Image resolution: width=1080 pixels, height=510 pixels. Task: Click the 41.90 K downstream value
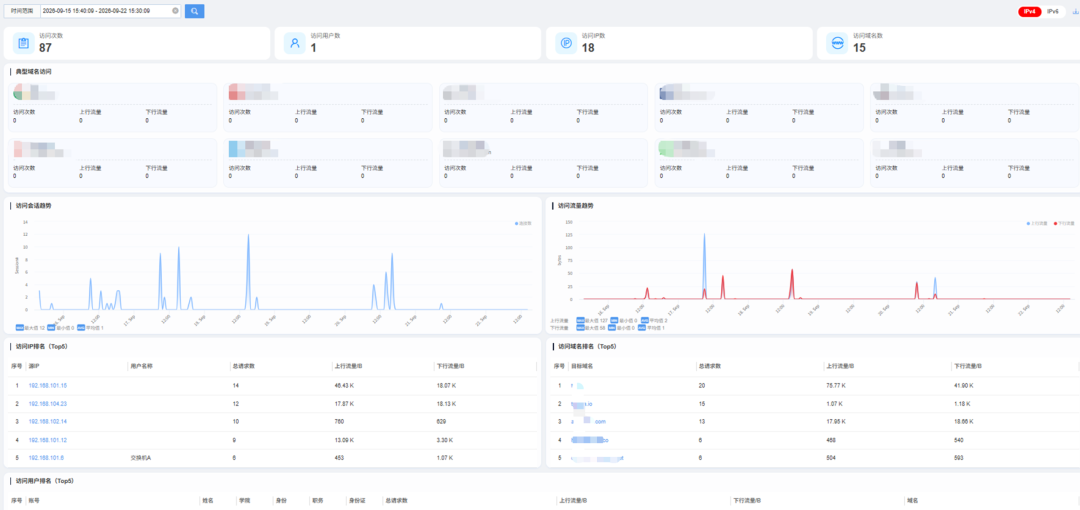(x=963, y=385)
